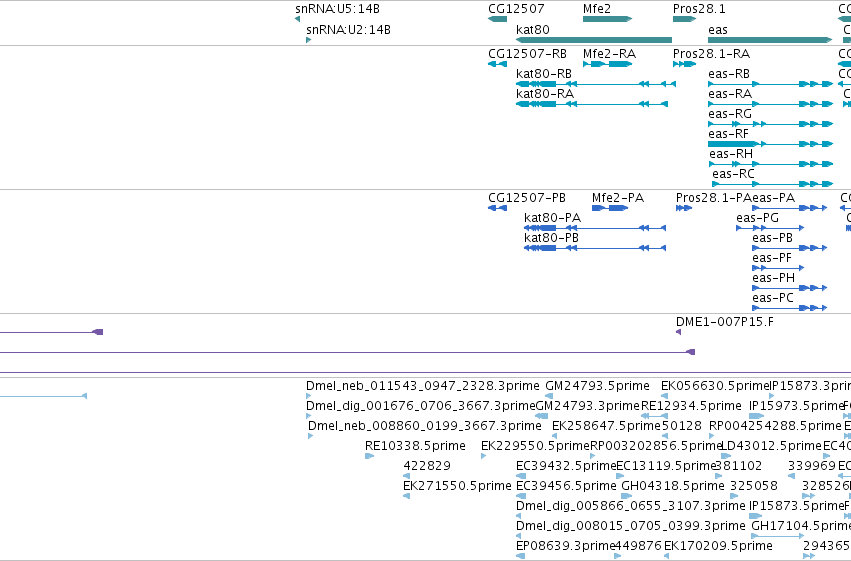Image resolution: width=851 pixels, height=561 pixels.
Task: Select the kat80-PA protein label
Action: (x=552, y=218)
